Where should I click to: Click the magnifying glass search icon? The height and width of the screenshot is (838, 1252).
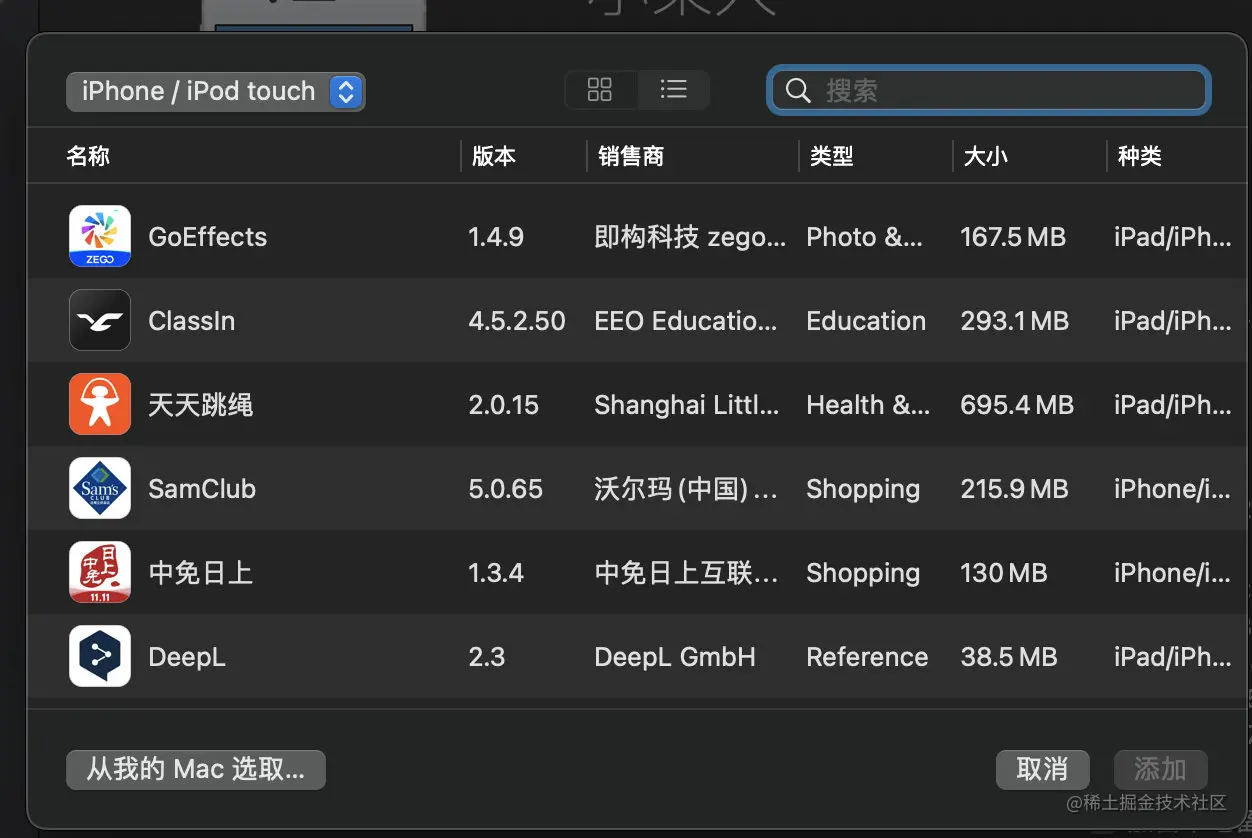[798, 91]
